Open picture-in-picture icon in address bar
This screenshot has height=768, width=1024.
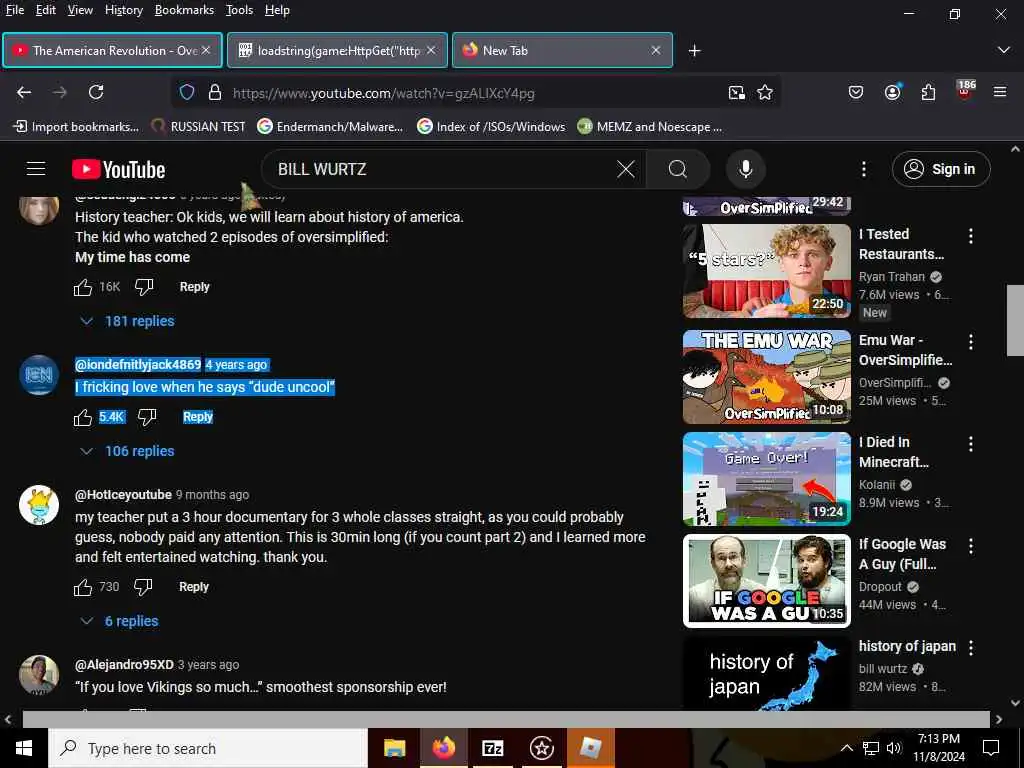(737, 93)
